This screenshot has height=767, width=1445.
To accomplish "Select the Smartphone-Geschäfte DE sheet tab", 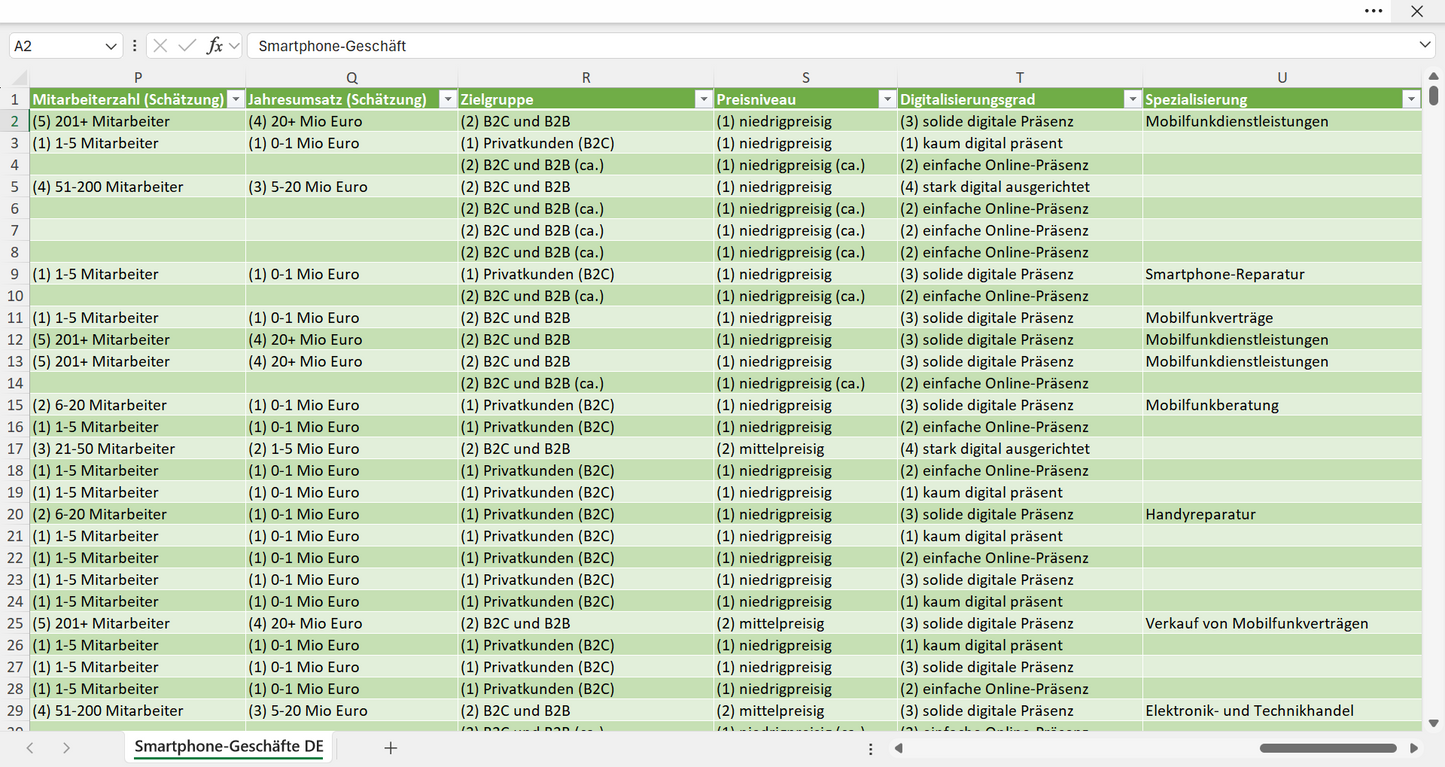I will coord(229,747).
